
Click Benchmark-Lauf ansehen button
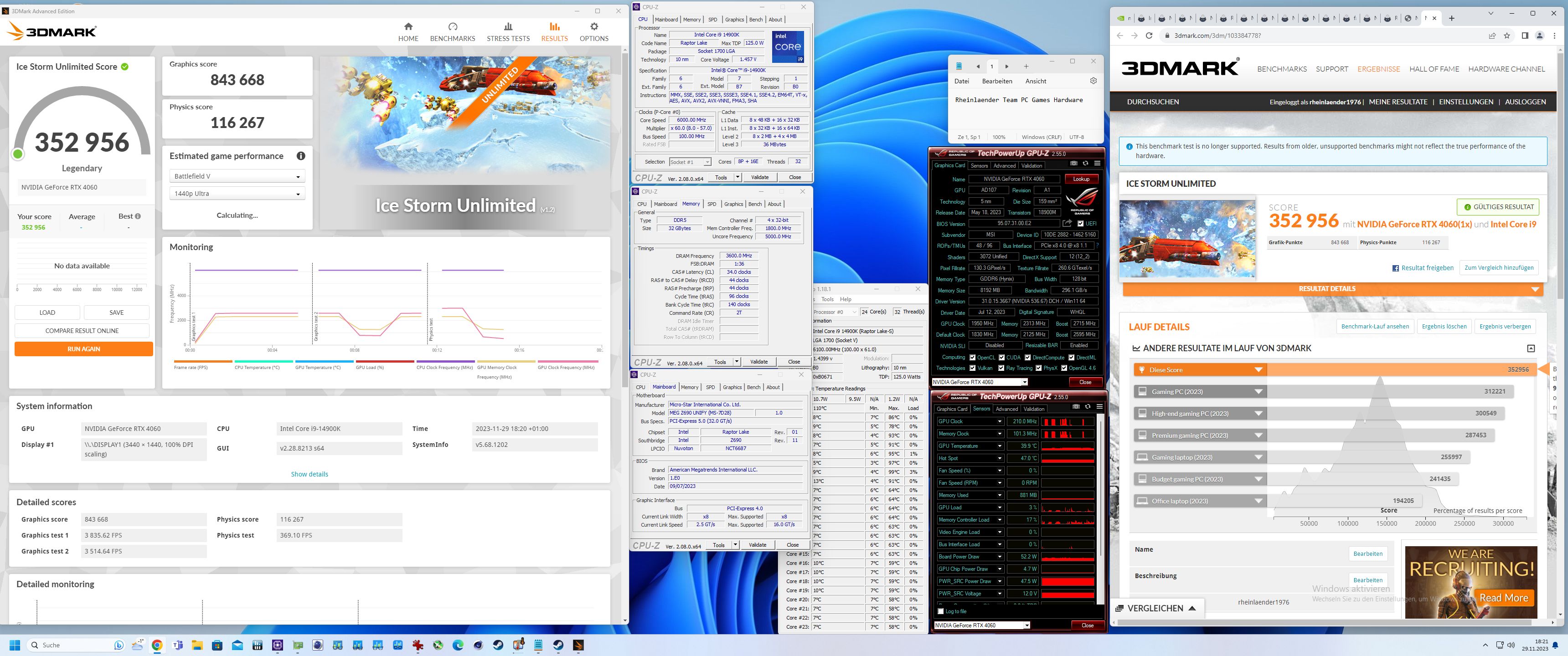(1374, 326)
